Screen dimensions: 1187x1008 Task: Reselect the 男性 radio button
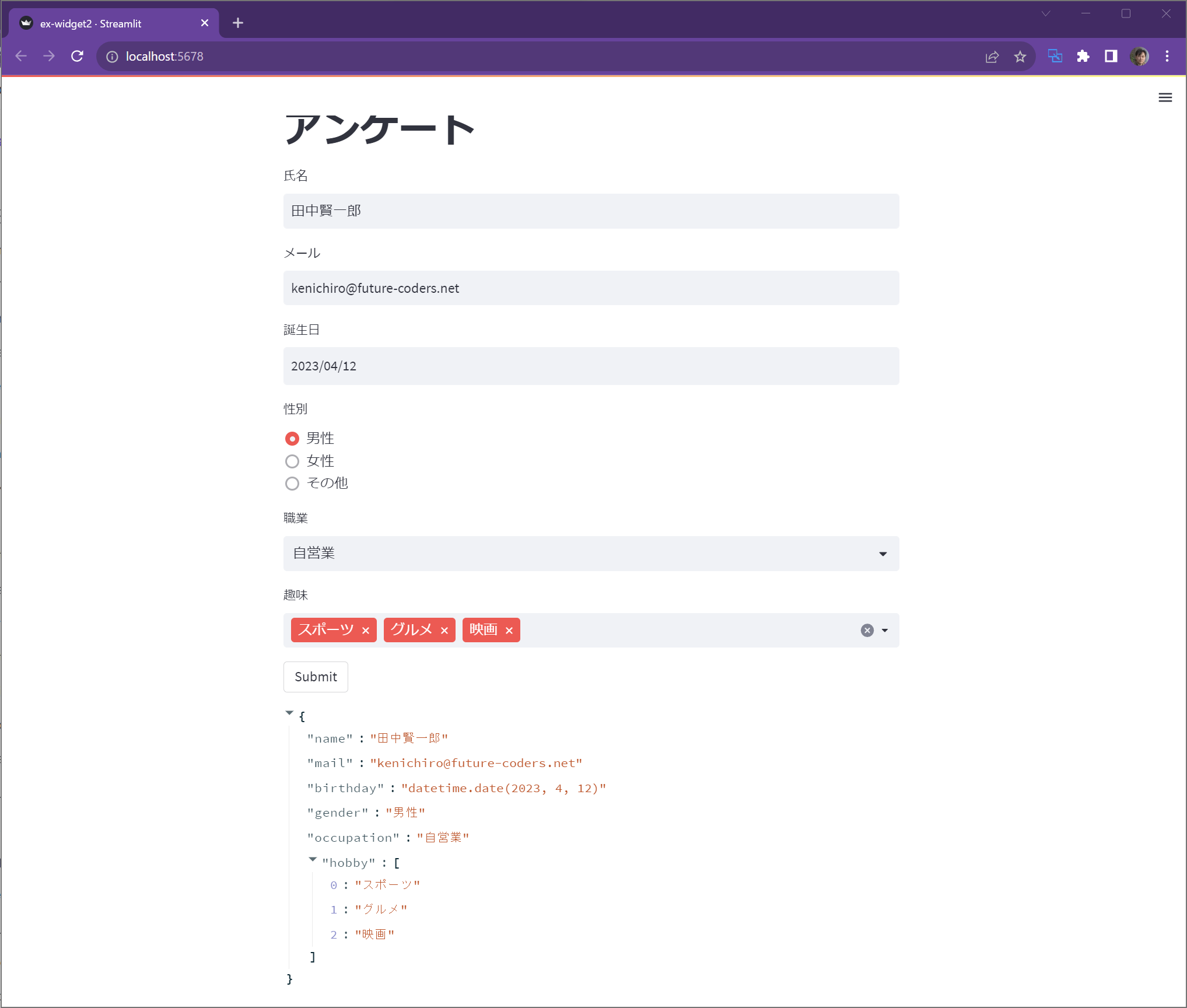(292, 438)
